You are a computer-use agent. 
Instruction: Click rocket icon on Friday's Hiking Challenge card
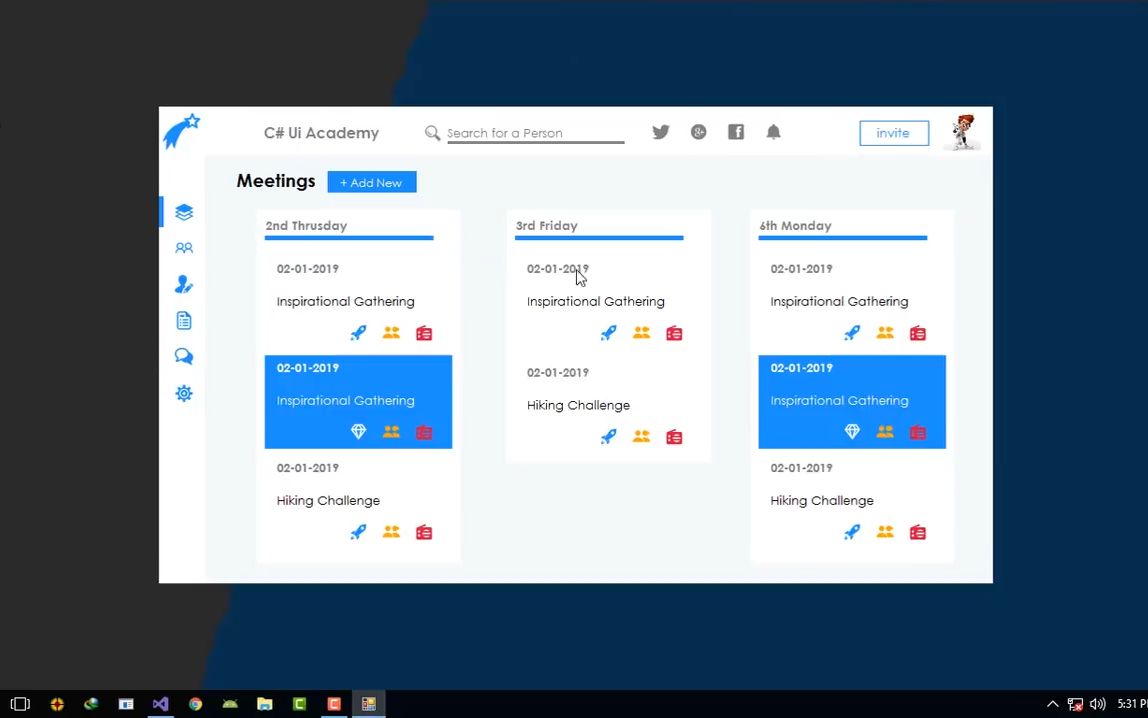(x=608, y=437)
